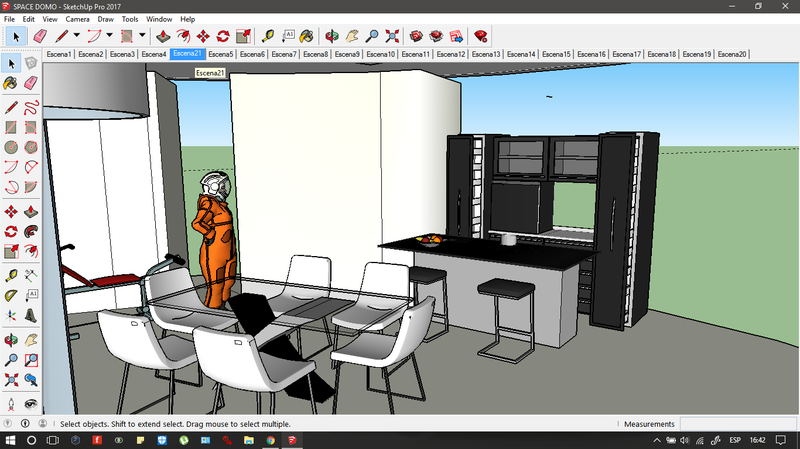This screenshot has height=449, width=800.
Task: Open the Window menu
Action: 158,19
